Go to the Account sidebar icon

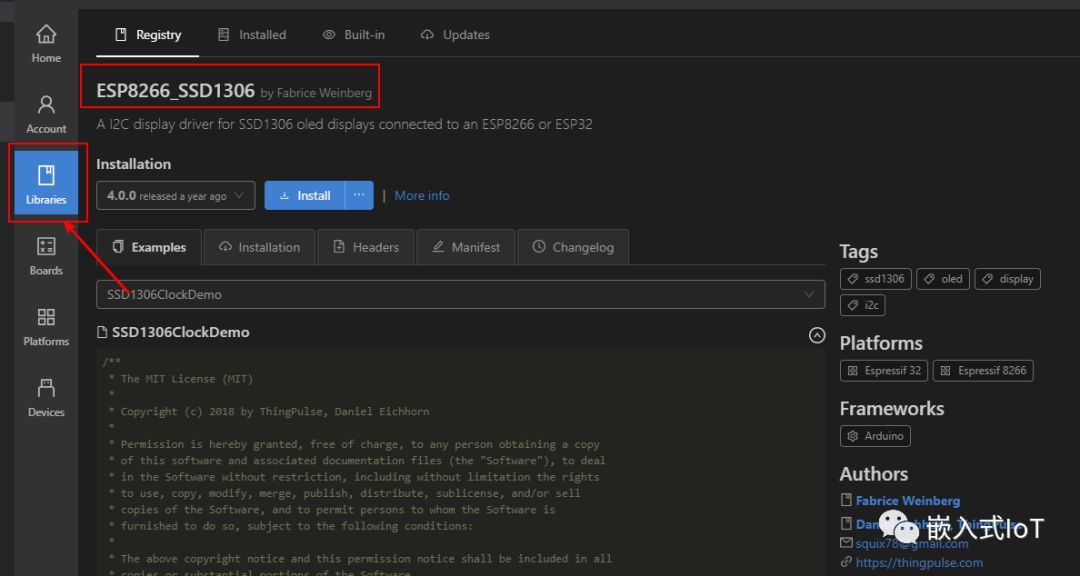[46, 114]
